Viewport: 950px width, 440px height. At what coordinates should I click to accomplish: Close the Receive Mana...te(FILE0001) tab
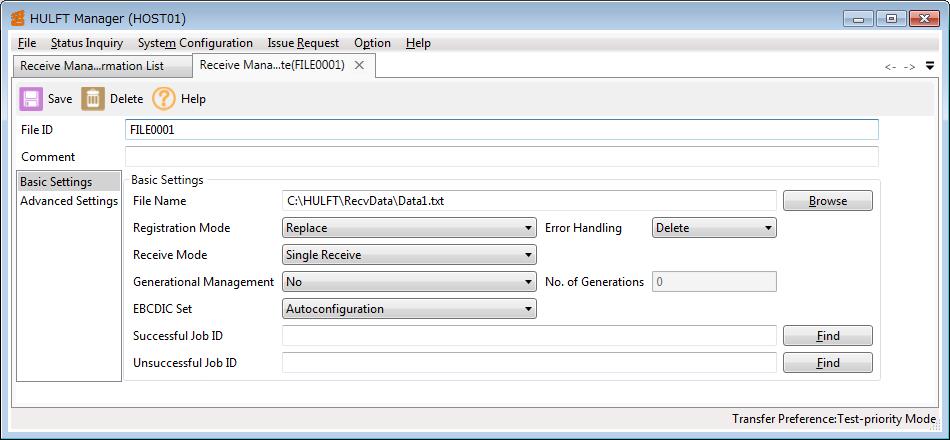(359, 65)
